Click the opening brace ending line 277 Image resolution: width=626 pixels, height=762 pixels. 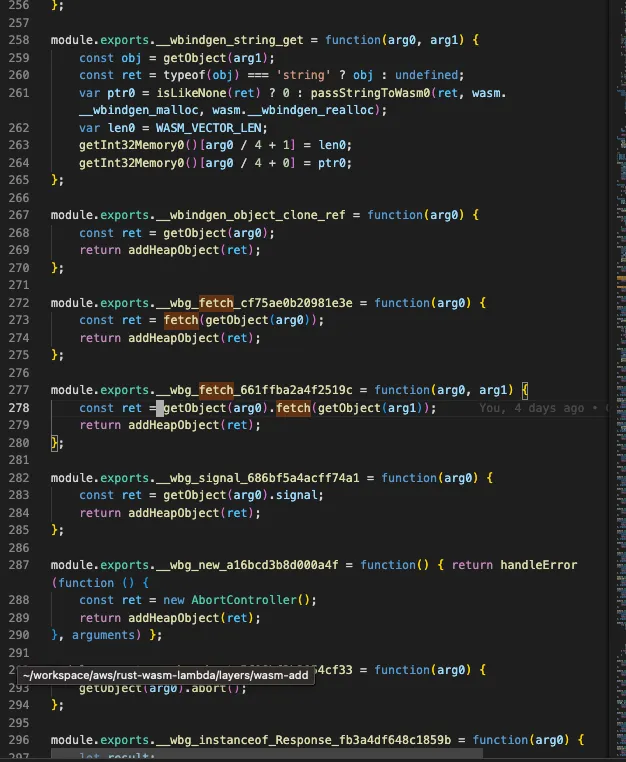click(x=524, y=390)
